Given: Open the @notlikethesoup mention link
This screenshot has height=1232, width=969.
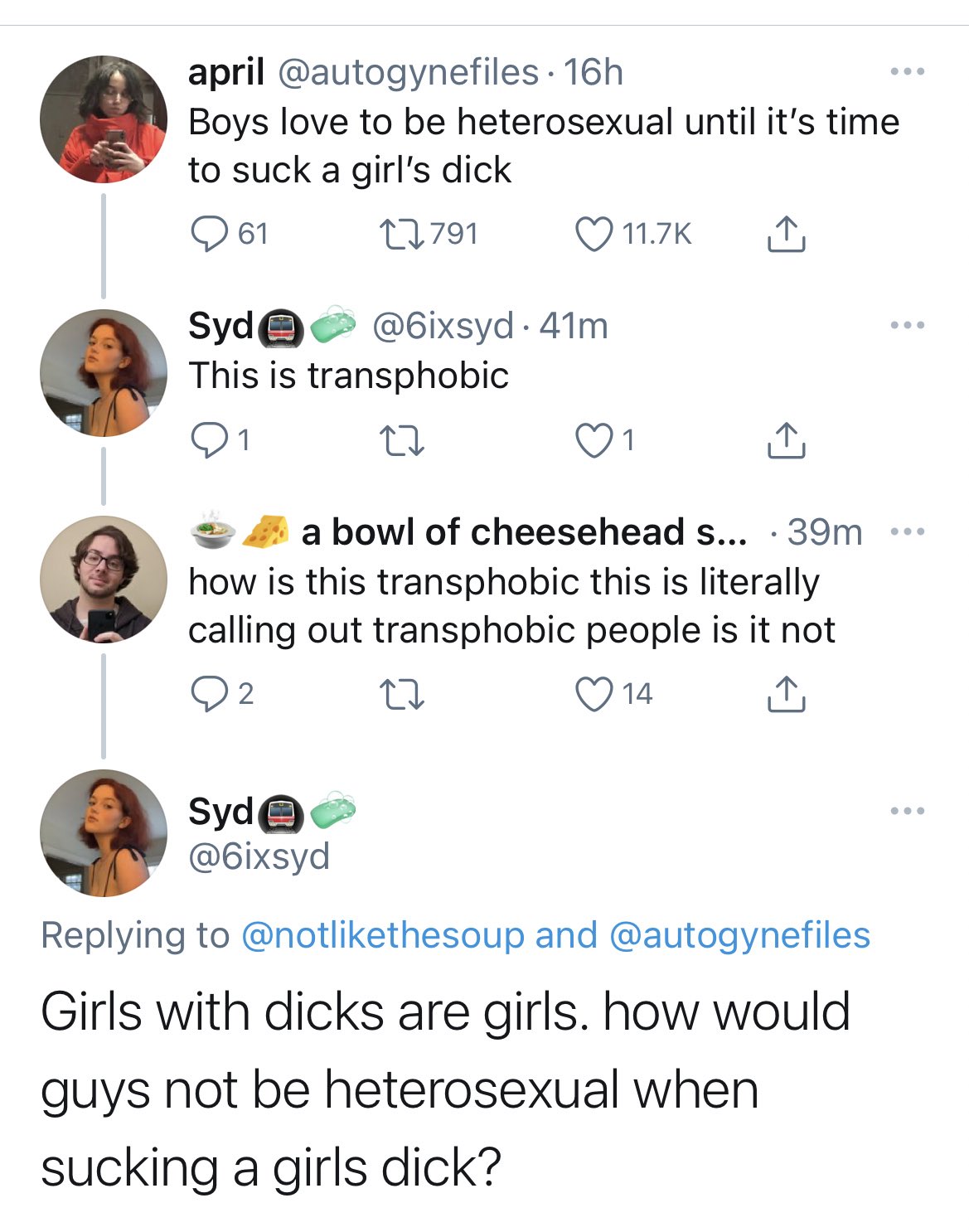Looking at the screenshot, I should [382, 935].
